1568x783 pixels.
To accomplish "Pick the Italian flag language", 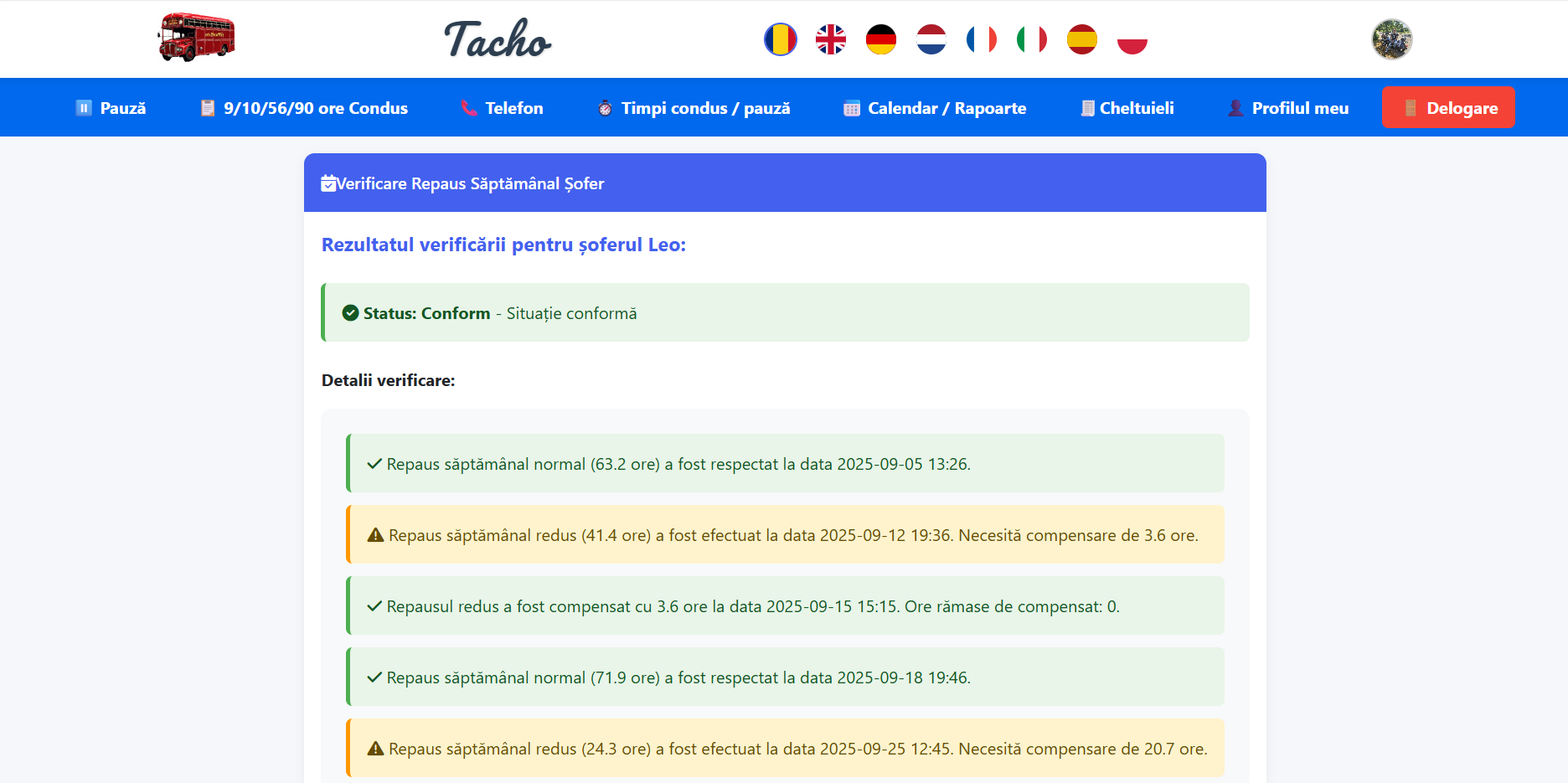I will [1031, 39].
